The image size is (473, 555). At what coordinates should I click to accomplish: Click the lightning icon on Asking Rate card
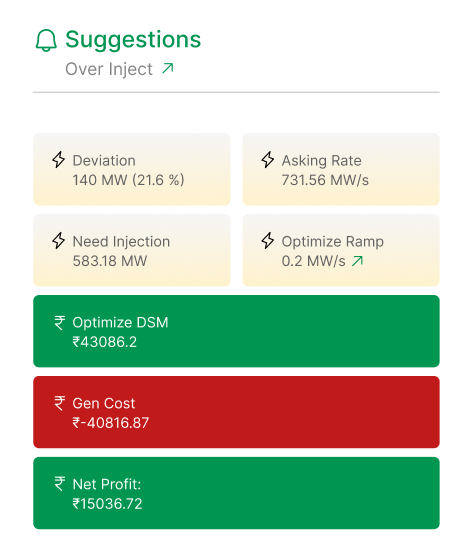pos(268,160)
